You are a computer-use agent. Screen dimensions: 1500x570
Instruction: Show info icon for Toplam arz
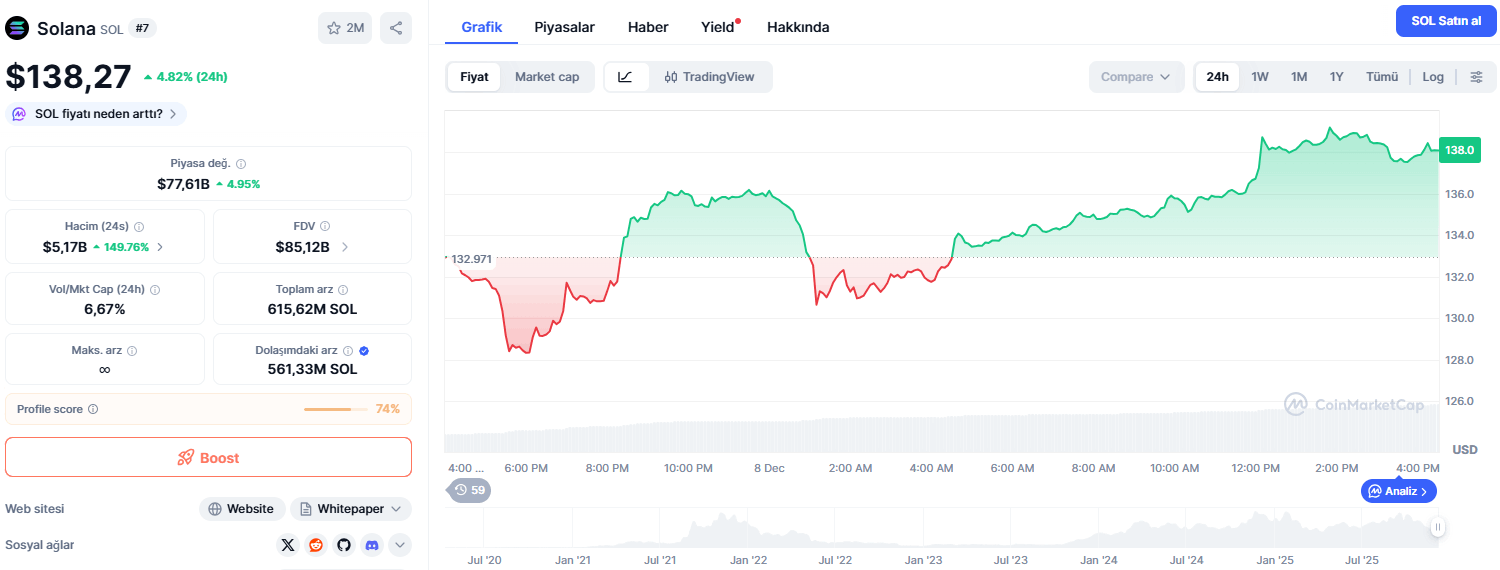(x=344, y=290)
